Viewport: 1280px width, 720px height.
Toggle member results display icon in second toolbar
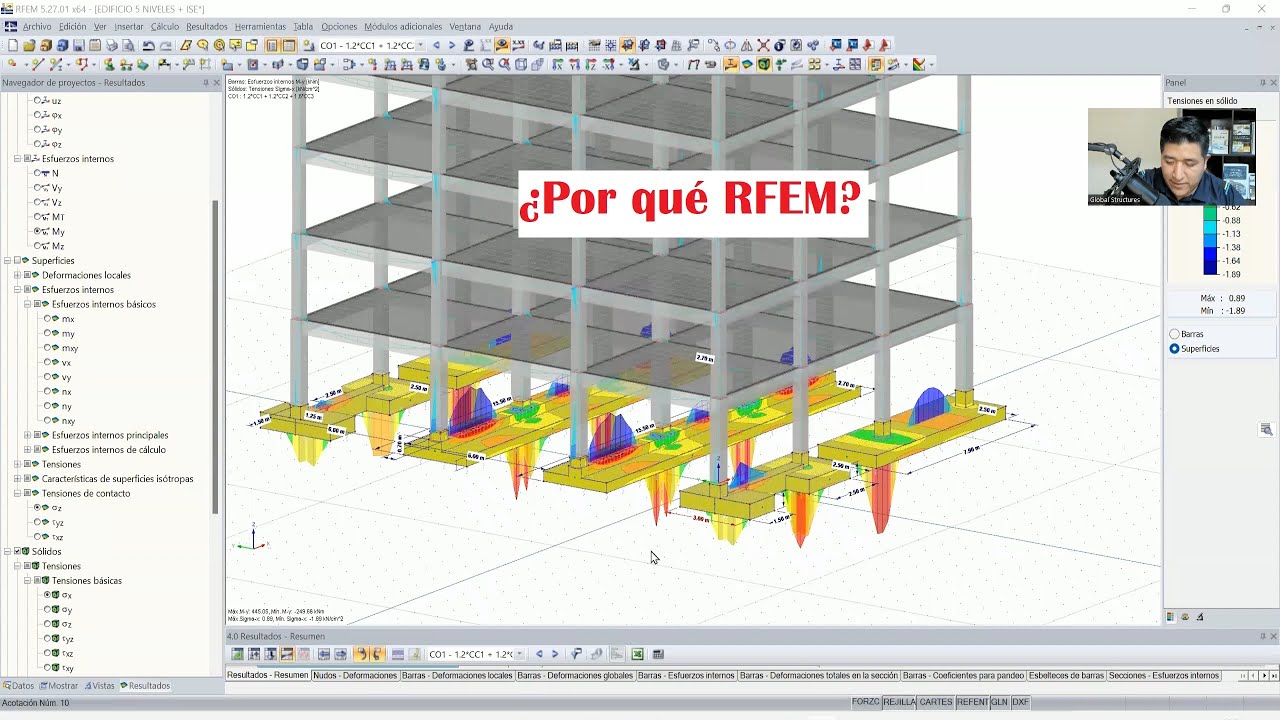point(730,64)
